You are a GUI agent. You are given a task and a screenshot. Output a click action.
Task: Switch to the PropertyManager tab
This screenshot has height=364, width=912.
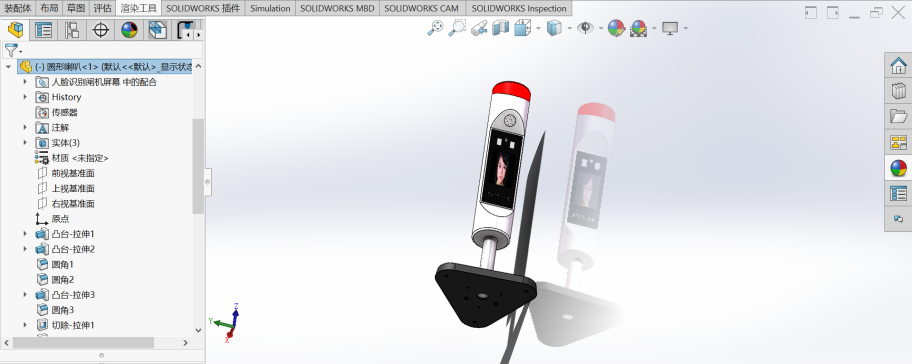(44, 30)
